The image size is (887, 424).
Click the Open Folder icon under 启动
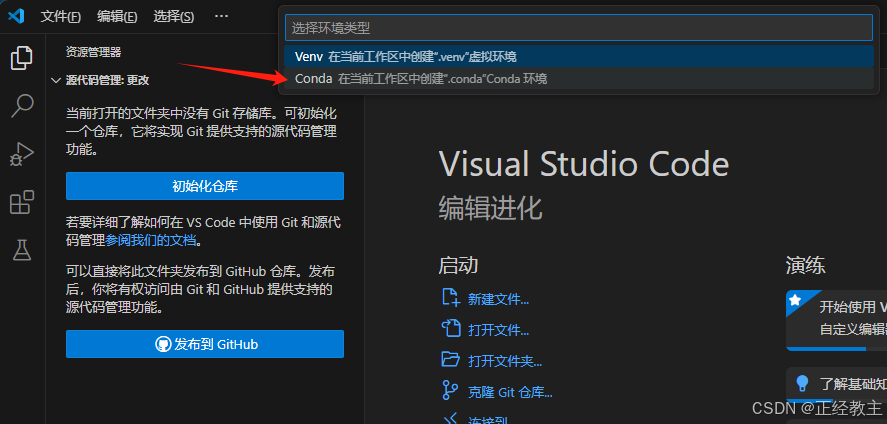click(451, 359)
